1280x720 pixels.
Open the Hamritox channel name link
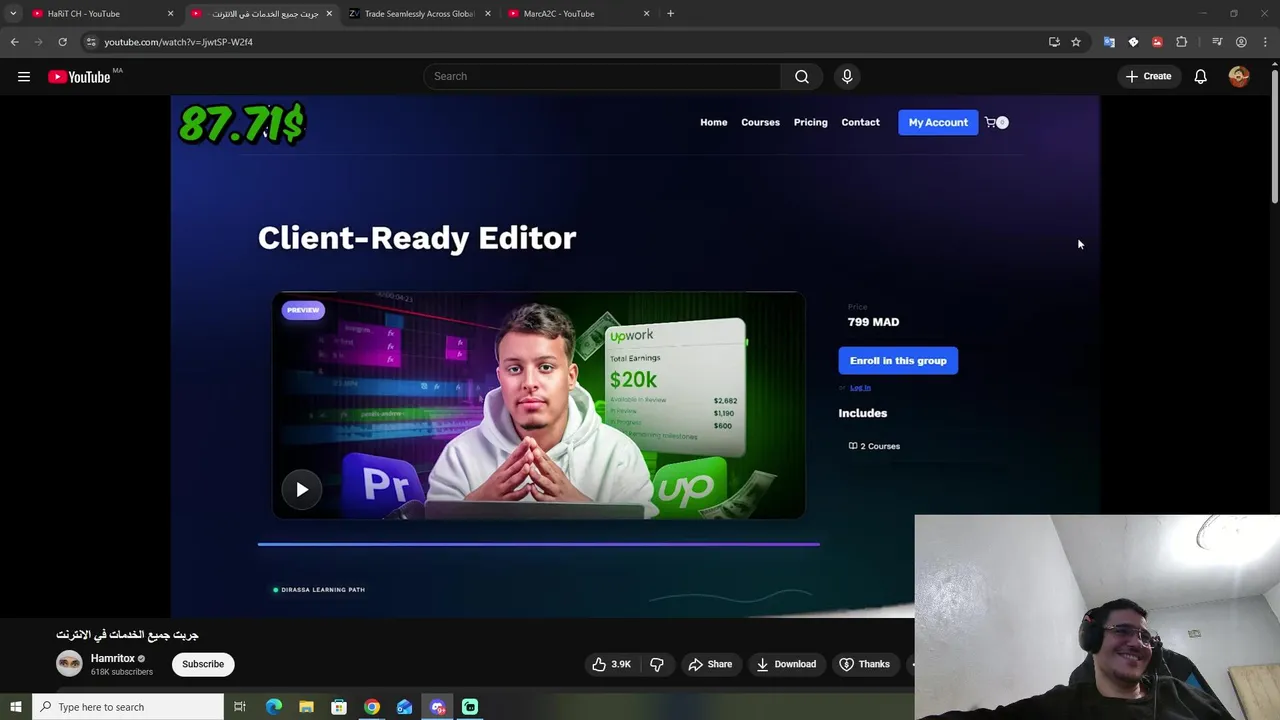tap(112, 658)
